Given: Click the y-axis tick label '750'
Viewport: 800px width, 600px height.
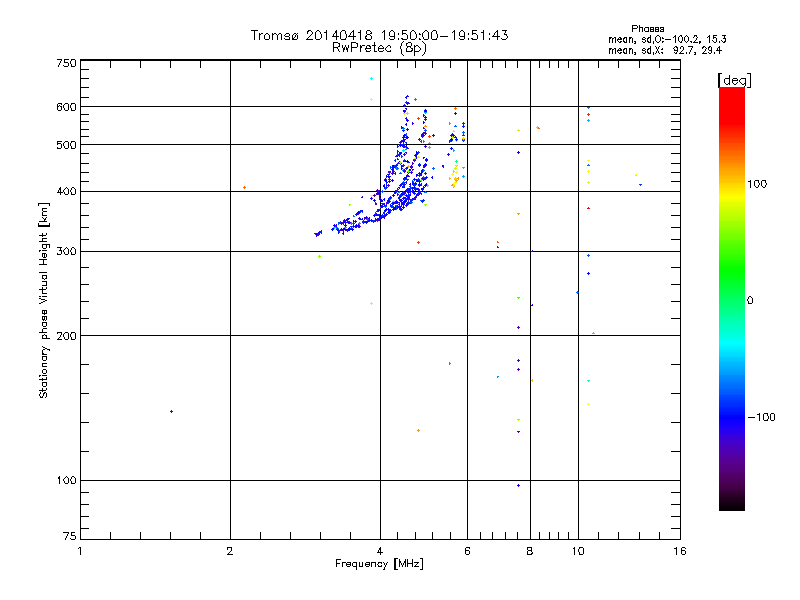Looking at the screenshot, I should coord(66,63).
